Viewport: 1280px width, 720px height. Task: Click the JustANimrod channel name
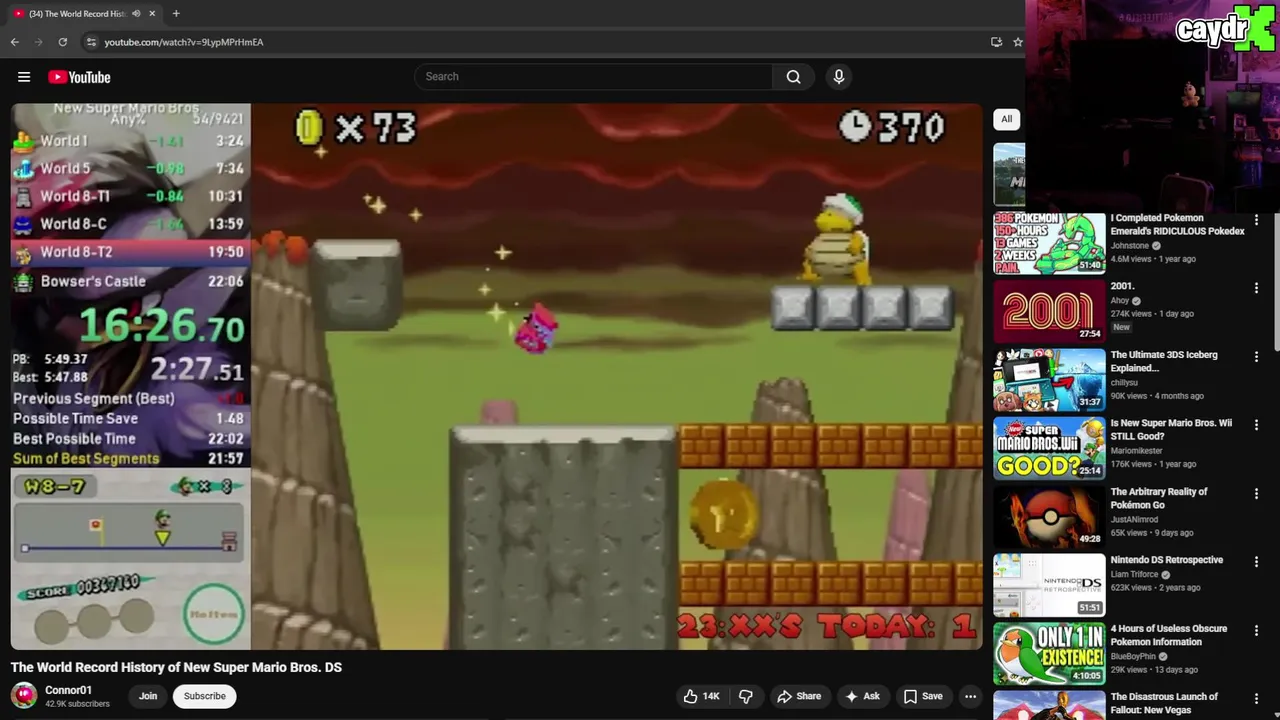pos(1135,519)
